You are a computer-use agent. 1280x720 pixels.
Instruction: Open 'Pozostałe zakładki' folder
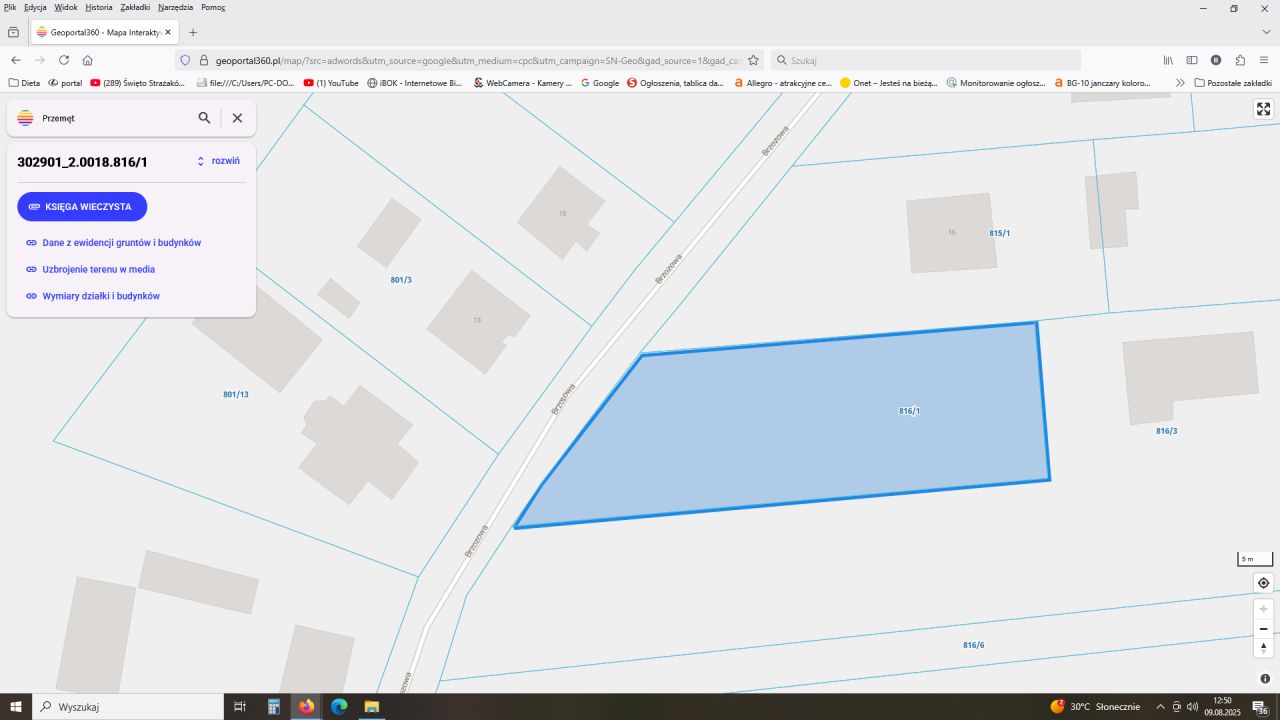(1233, 83)
